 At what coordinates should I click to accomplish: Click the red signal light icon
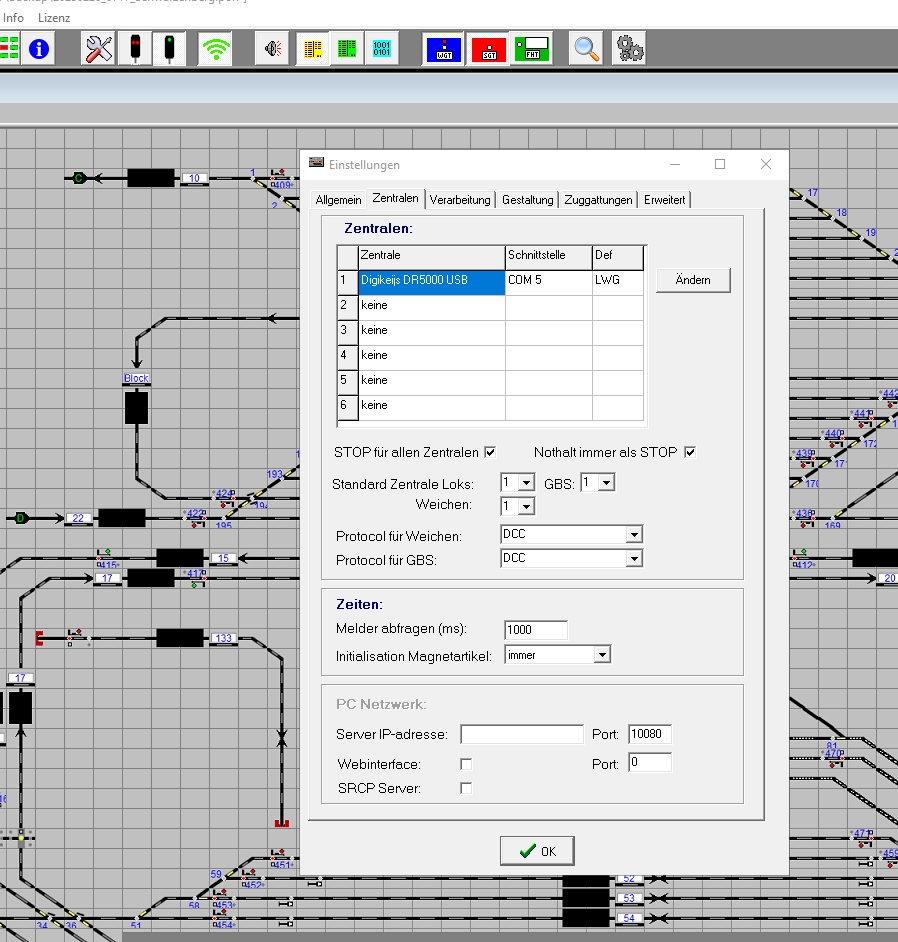click(x=134, y=49)
